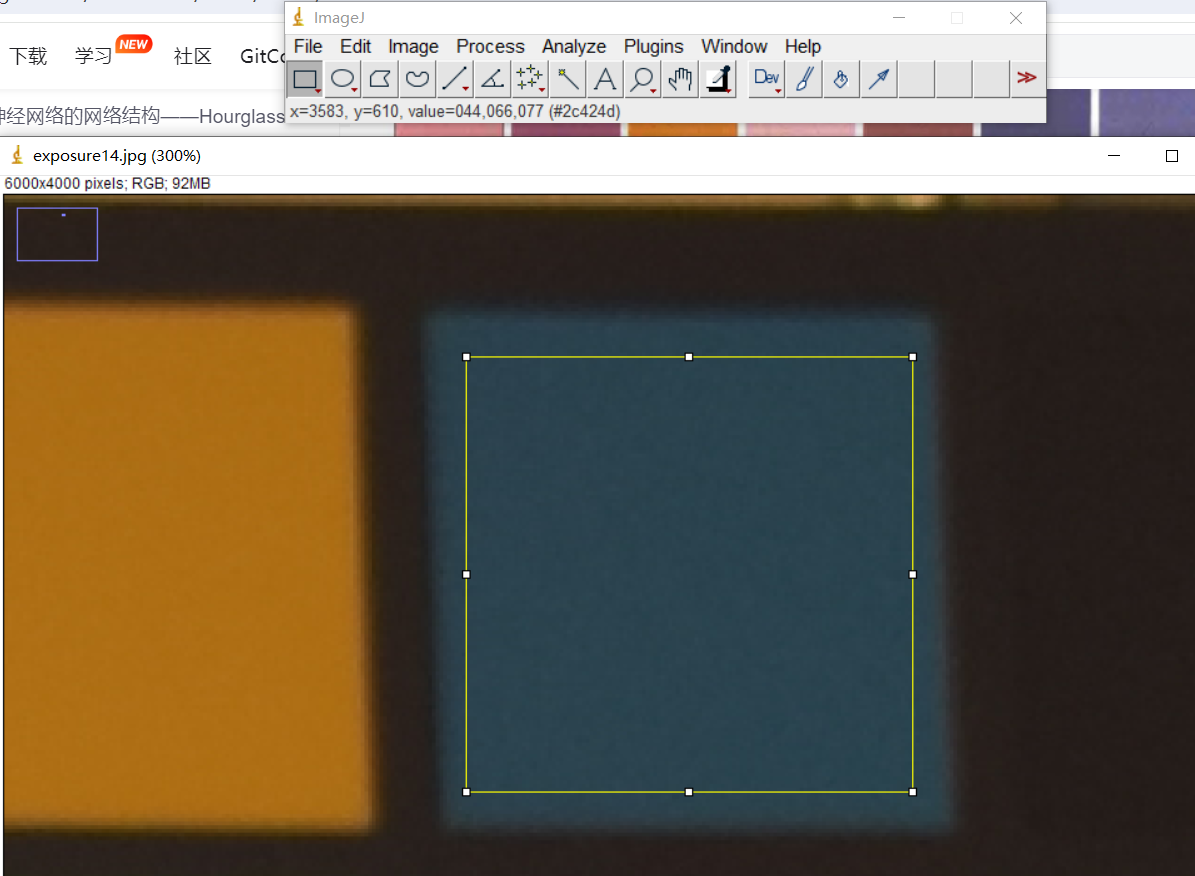This screenshot has height=876, width=1195.
Task: Select the Freehand selection tool
Action: click(x=417, y=79)
